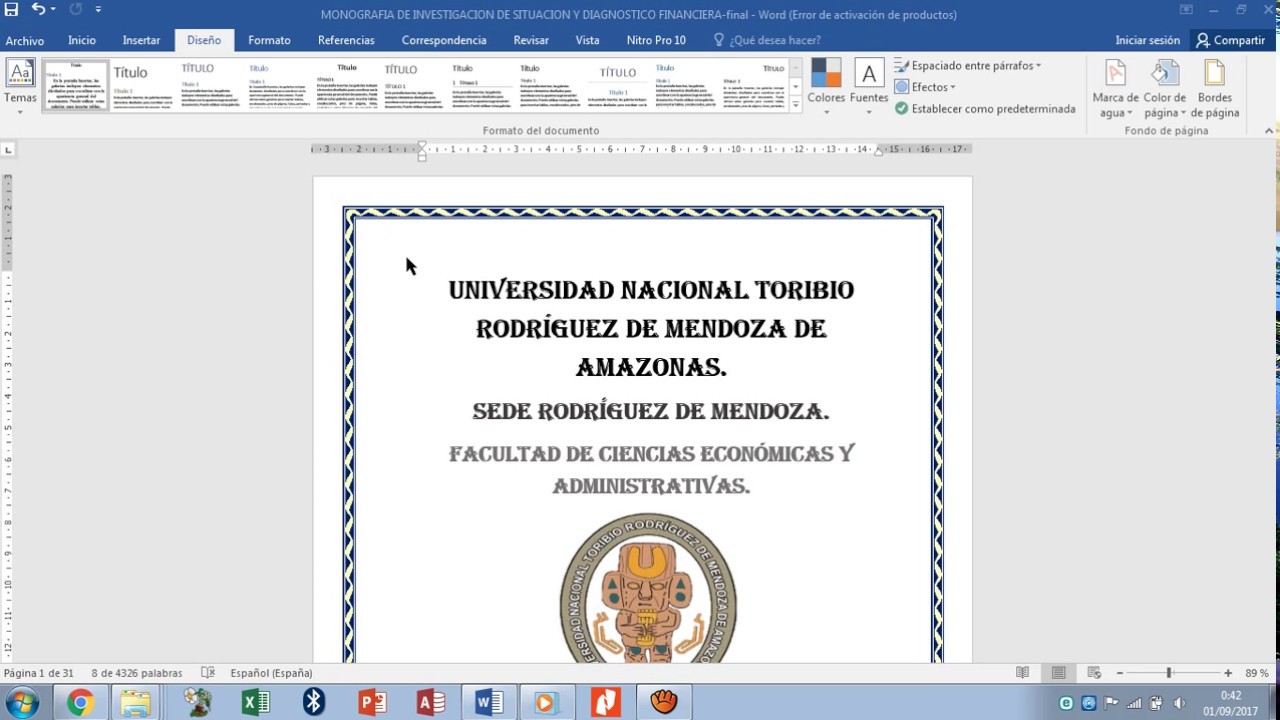This screenshot has height=720, width=1280.
Task: Click Iniciar sesión
Action: (1148, 40)
